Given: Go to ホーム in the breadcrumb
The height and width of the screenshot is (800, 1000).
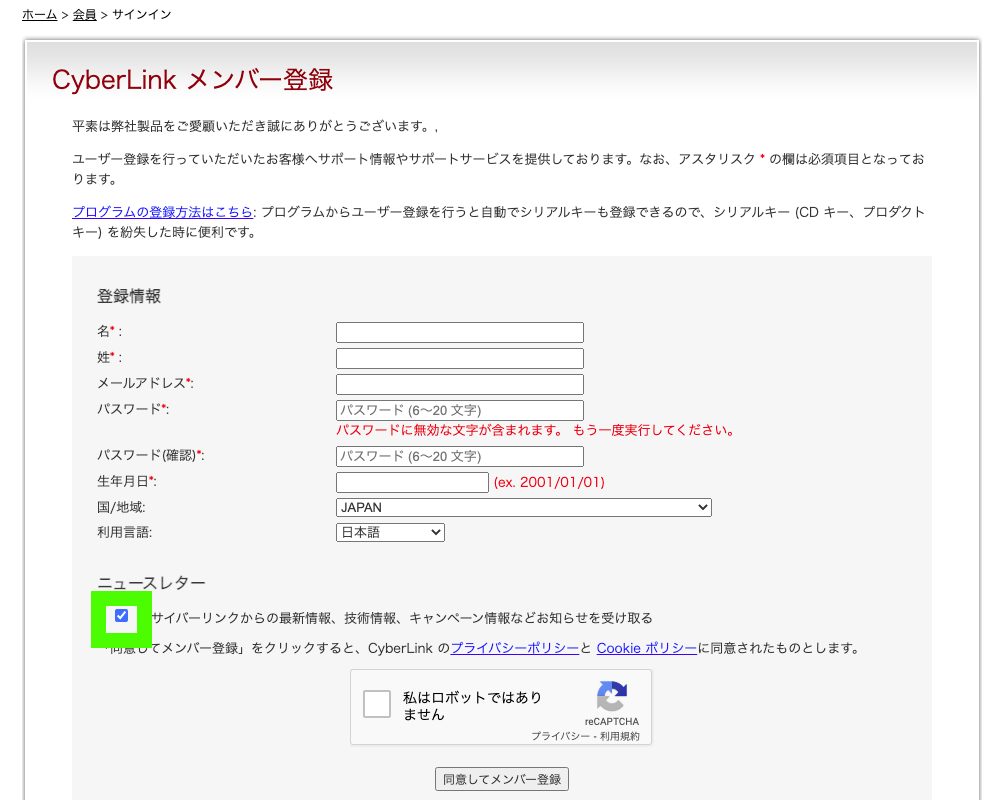Looking at the screenshot, I should click(40, 14).
